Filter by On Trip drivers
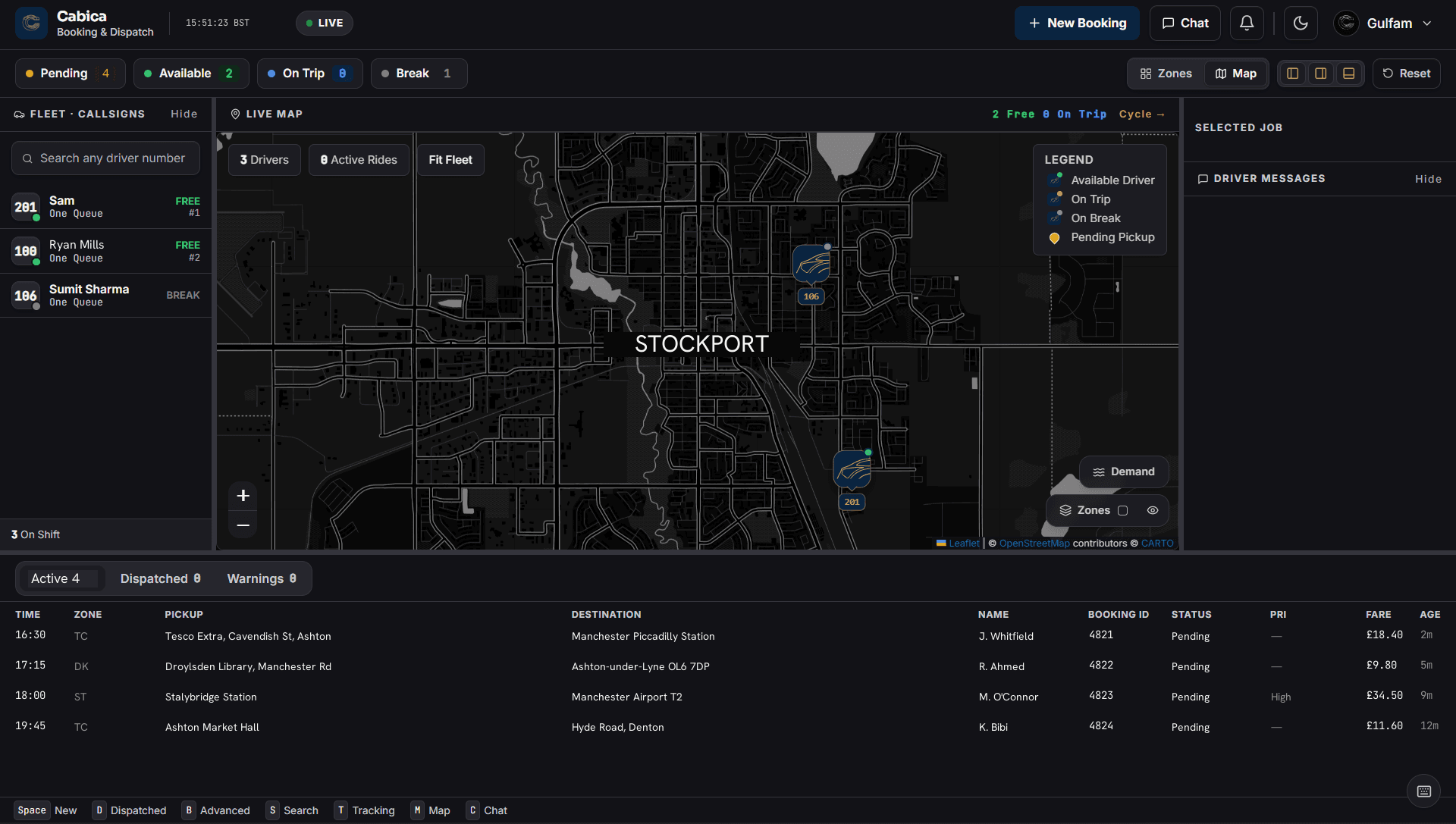Image resolution: width=1456 pixels, height=824 pixels. (309, 74)
